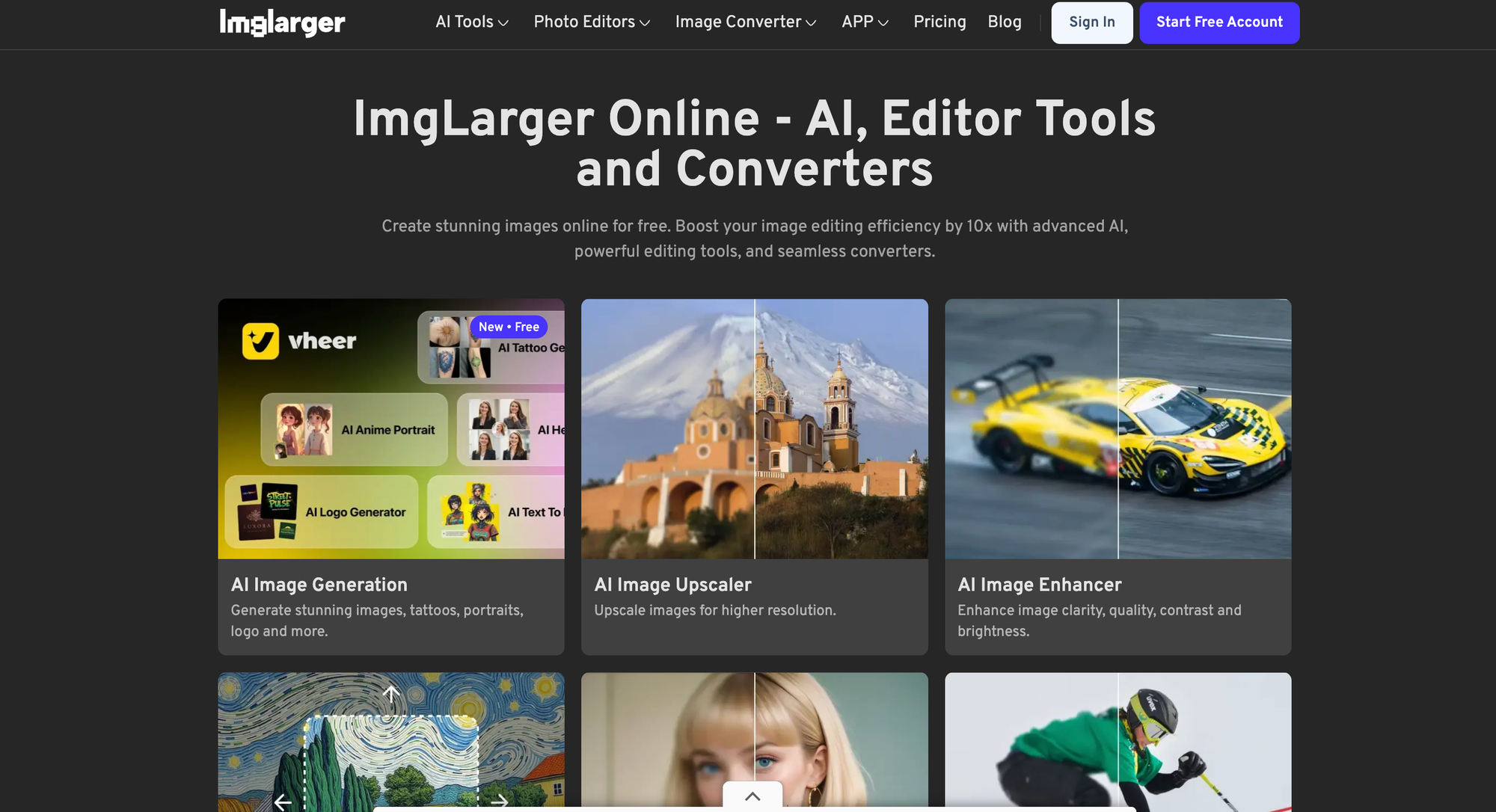1496x812 pixels.
Task: Open the AI Anime Portrait tile
Action: pyautogui.click(x=355, y=430)
